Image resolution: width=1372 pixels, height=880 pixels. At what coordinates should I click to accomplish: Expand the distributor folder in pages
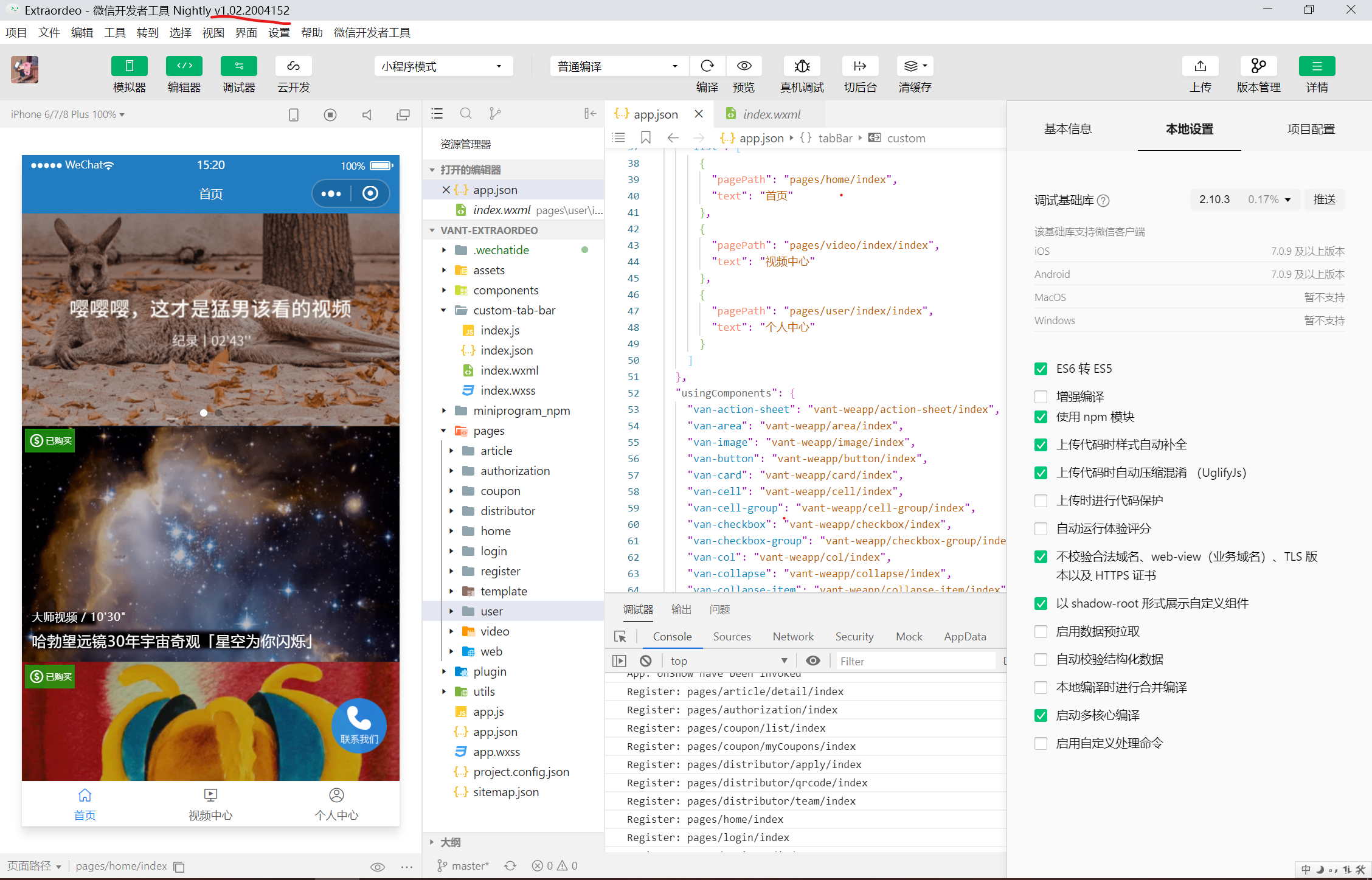[507, 511]
